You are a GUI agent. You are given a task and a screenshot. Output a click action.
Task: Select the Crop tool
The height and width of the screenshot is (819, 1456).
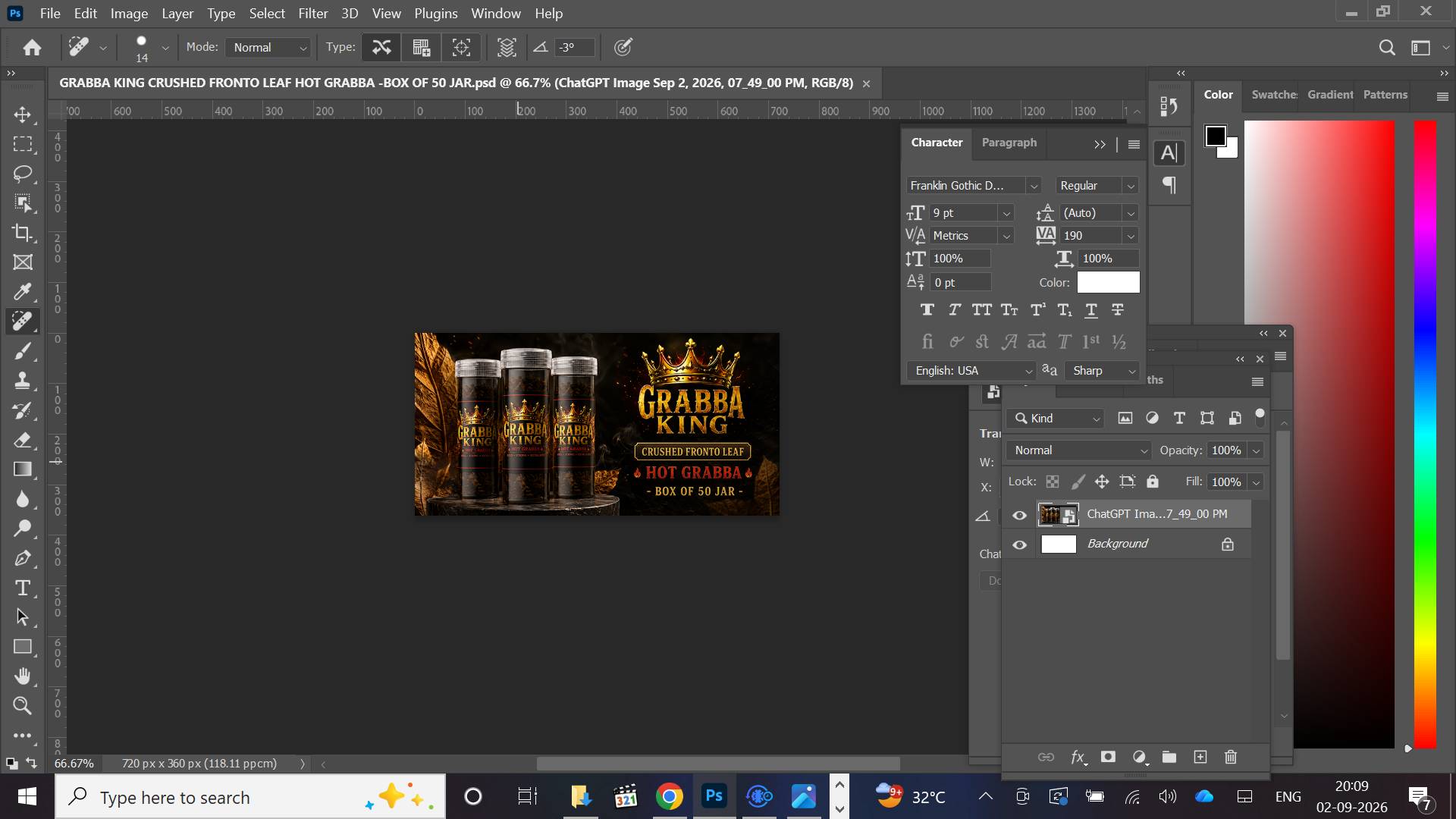[23, 233]
